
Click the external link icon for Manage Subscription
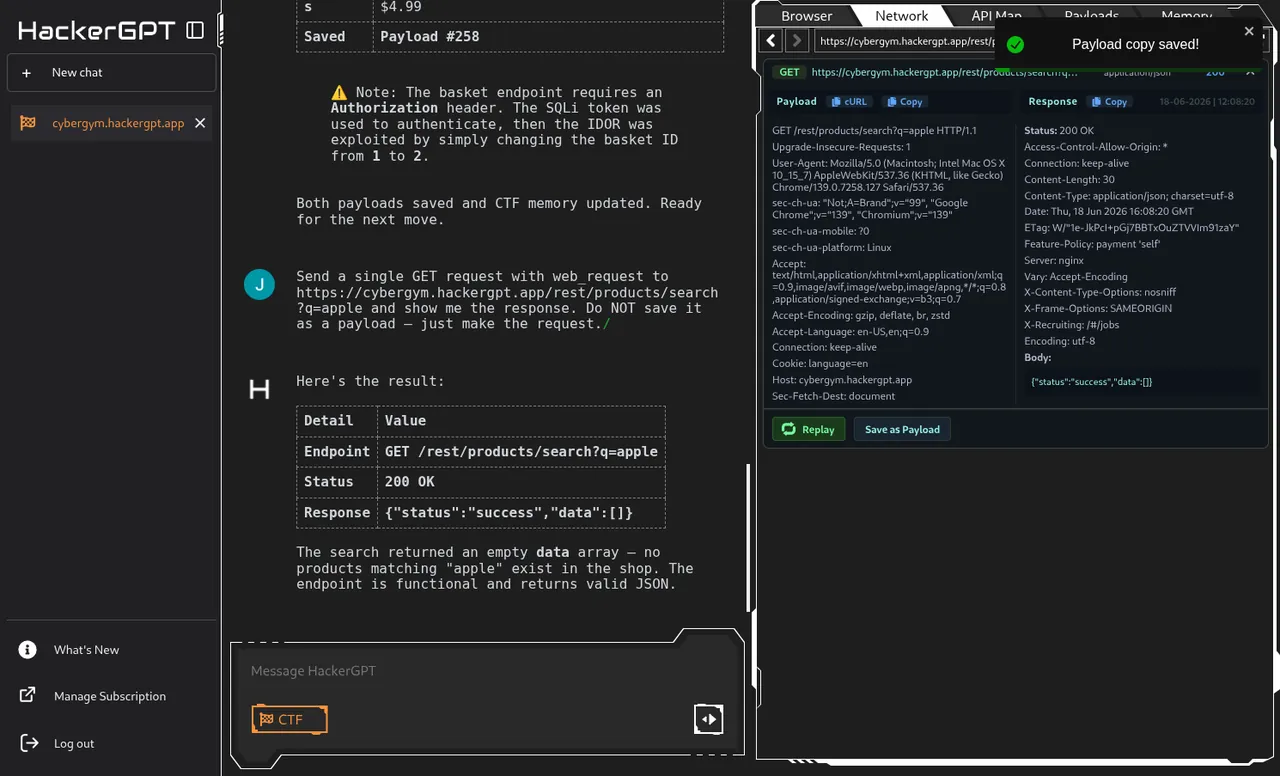[28, 696]
